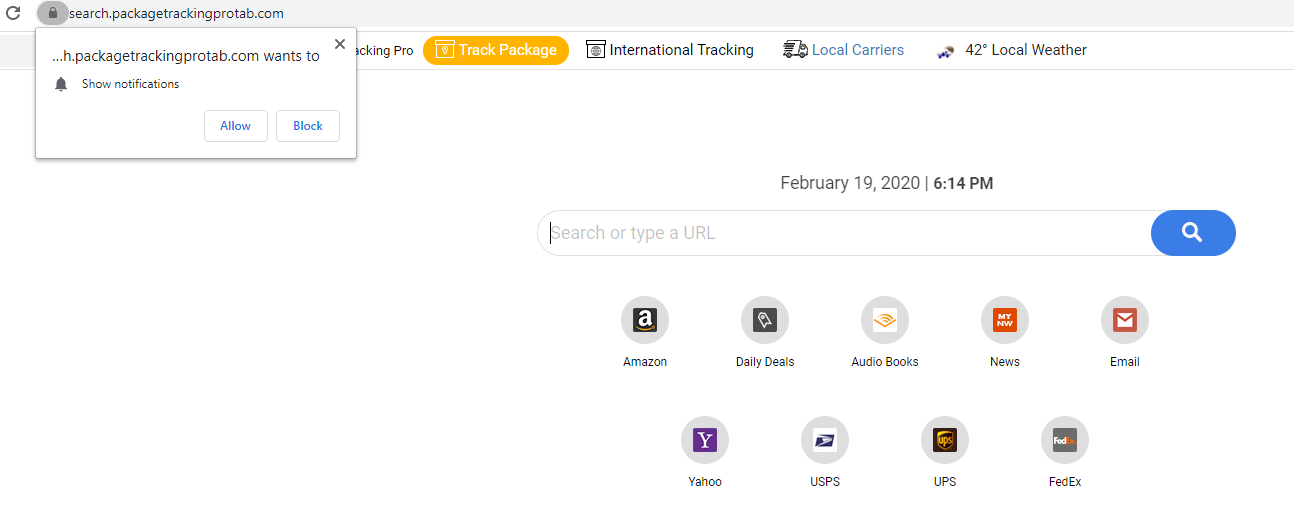The image size is (1294, 523).
Task: Open the Daily Deals tag icon
Action: coord(765,321)
